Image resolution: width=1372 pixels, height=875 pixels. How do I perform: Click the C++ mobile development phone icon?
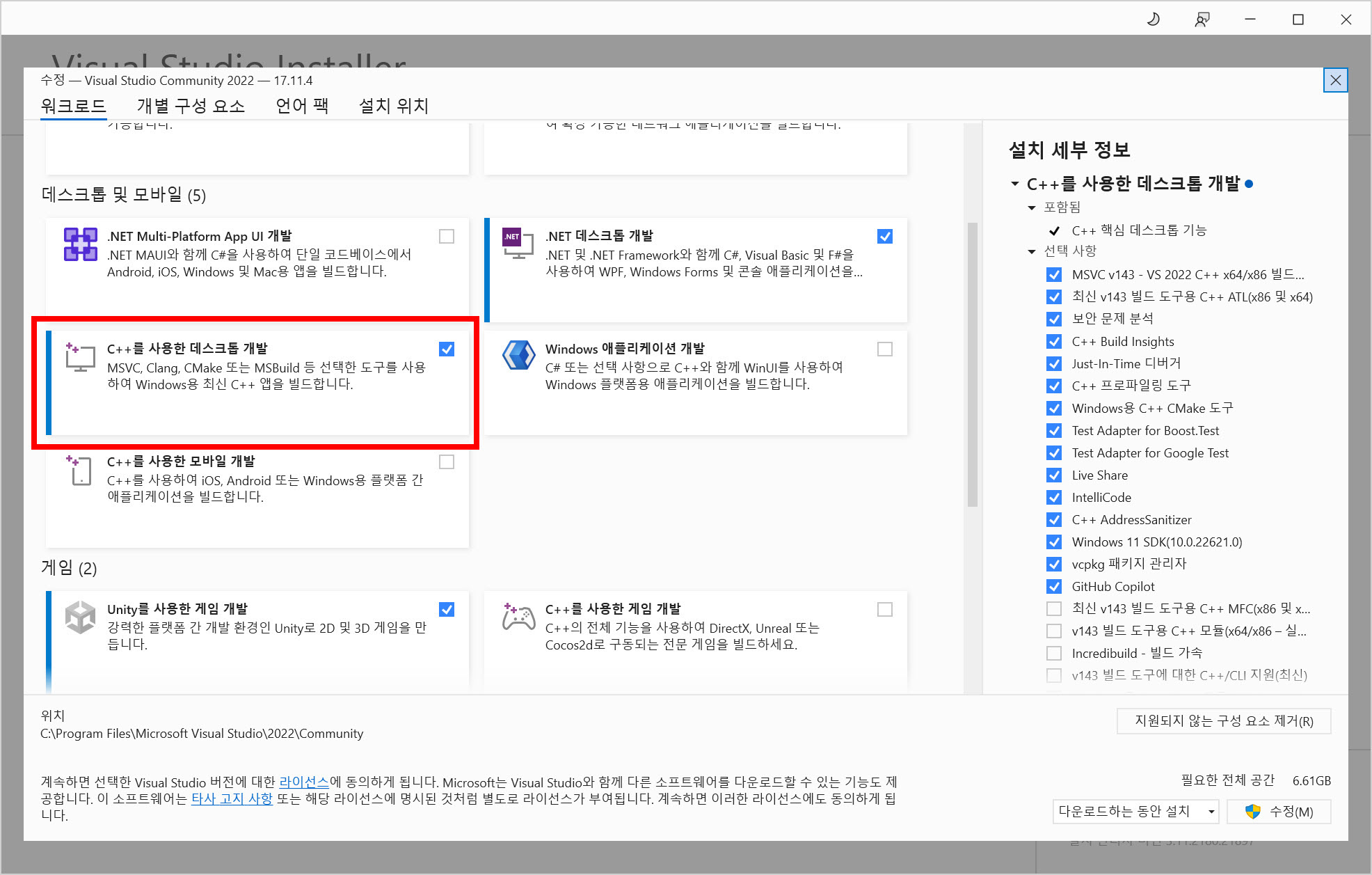pyautogui.click(x=80, y=471)
